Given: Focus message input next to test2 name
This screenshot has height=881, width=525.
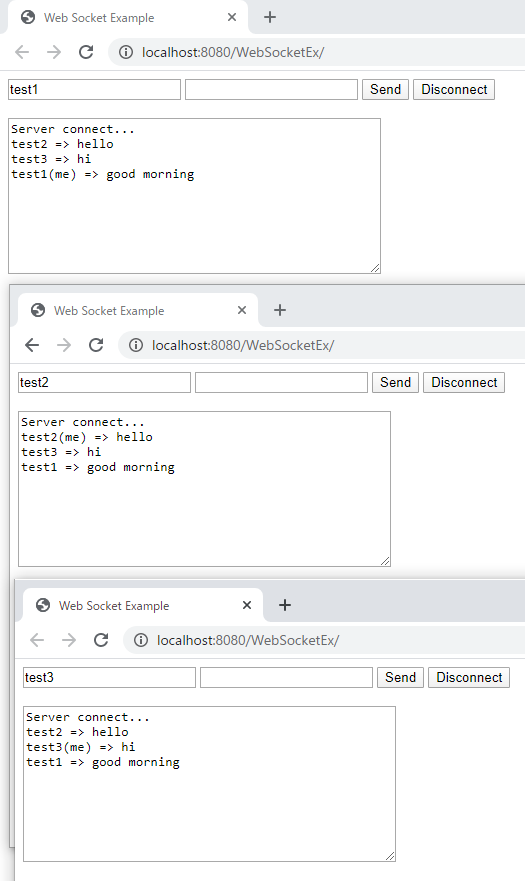Looking at the screenshot, I should click(281, 383).
